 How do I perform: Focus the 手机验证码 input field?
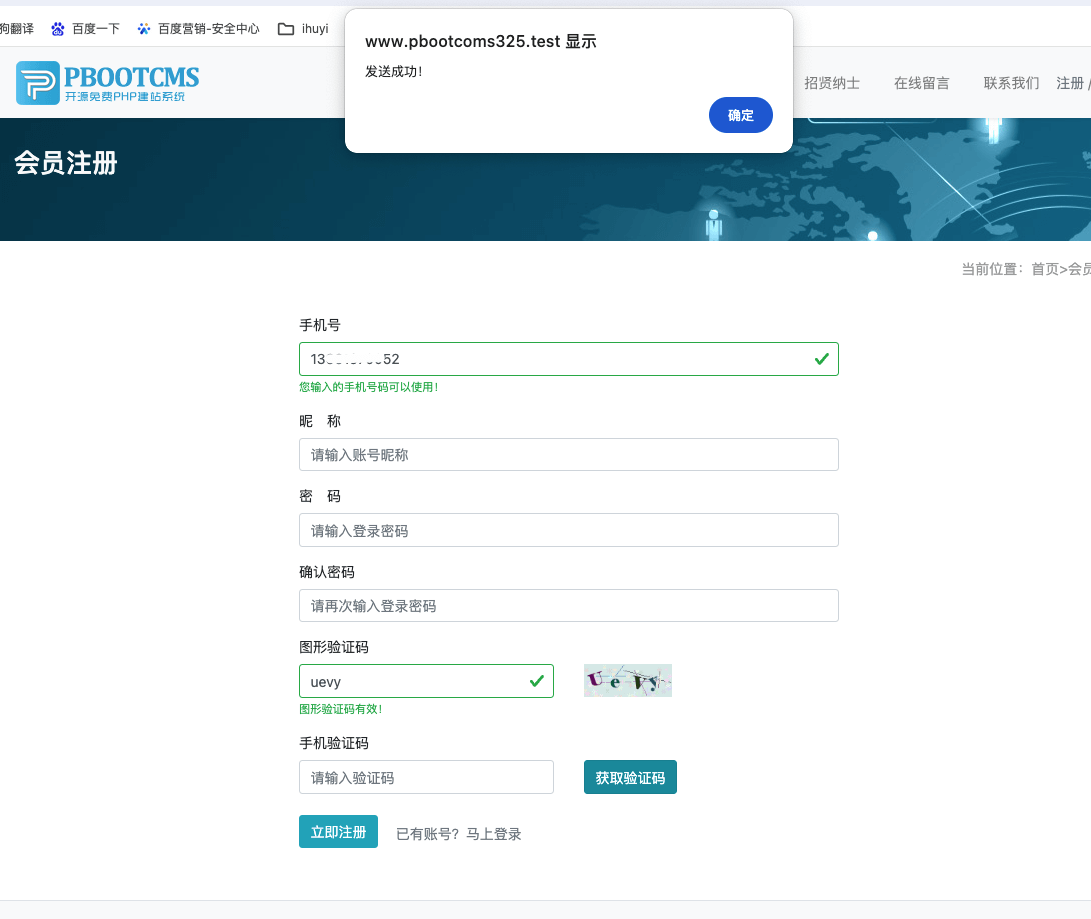tap(426, 777)
